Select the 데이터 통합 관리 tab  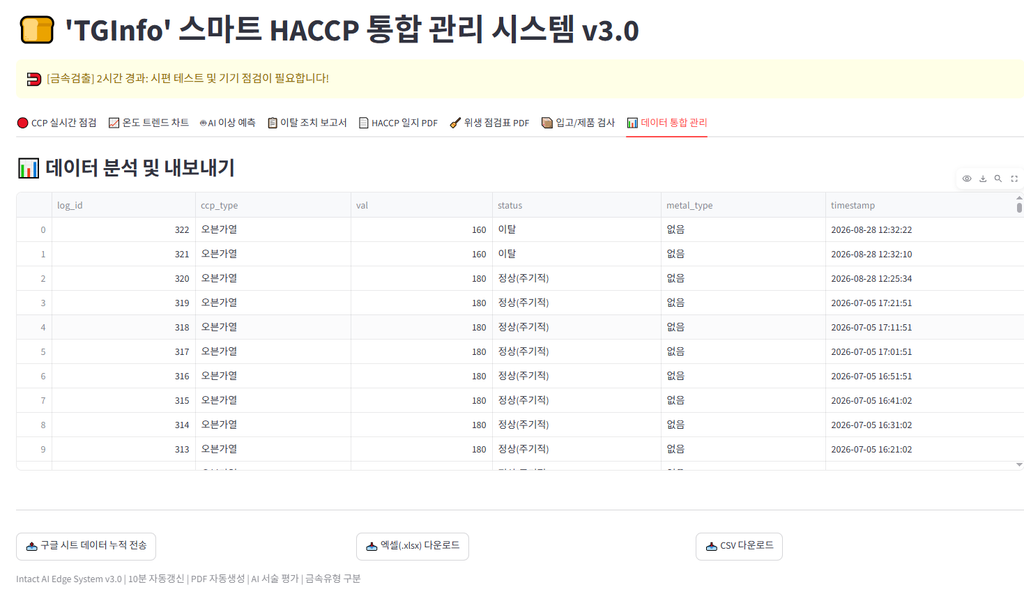point(667,123)
